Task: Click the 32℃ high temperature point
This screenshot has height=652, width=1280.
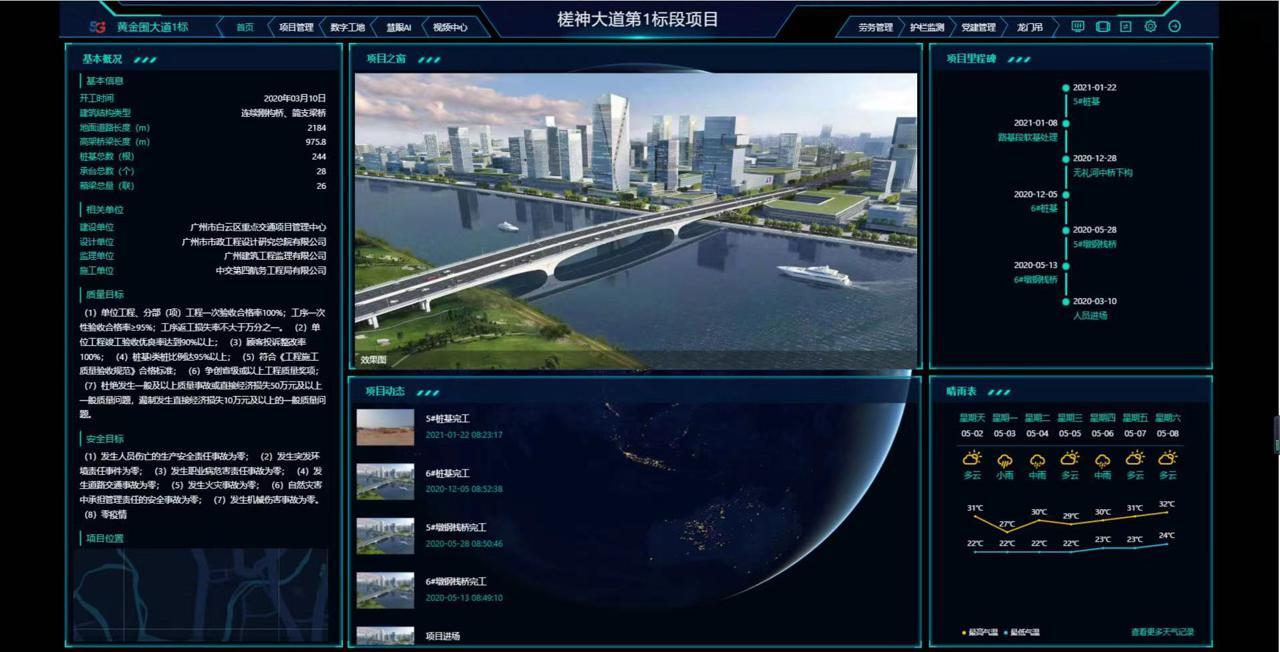Action: click(x=1167, y=512)
